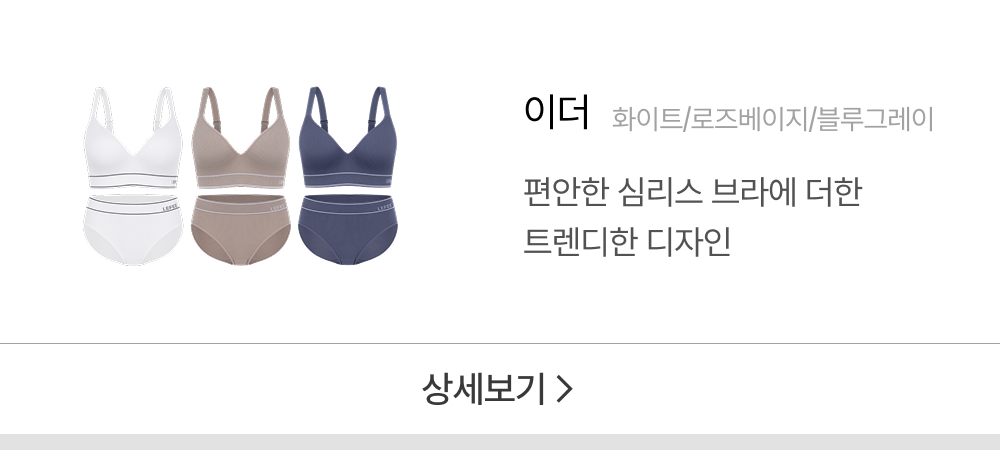Screen dimensions: 1000x450
Task: Click the 트렌디한 디자인 description text
Action: pos(627,242)
